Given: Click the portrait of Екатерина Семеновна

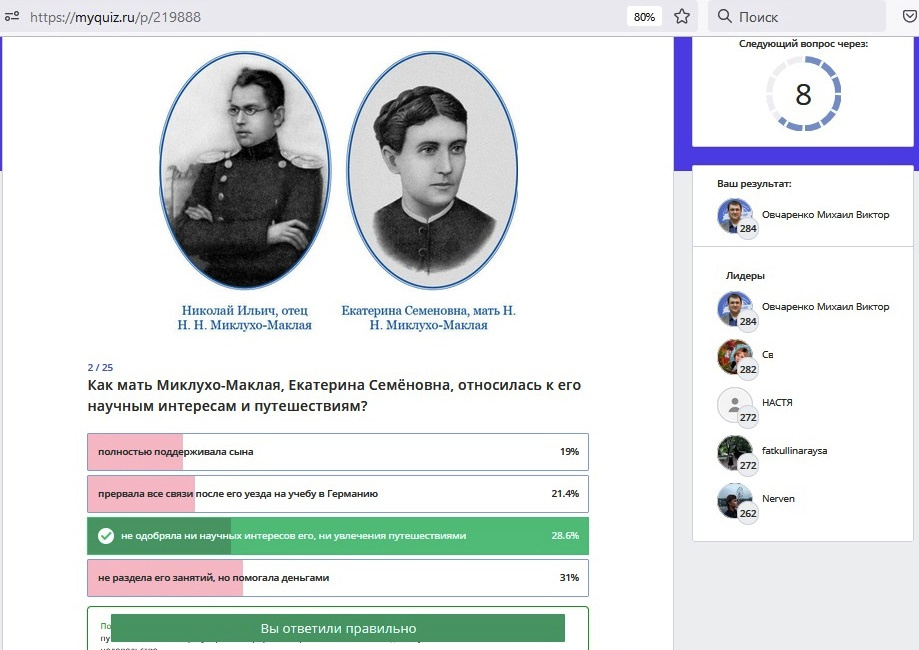Looking at the screenshot, I should [x=432, y=170].
